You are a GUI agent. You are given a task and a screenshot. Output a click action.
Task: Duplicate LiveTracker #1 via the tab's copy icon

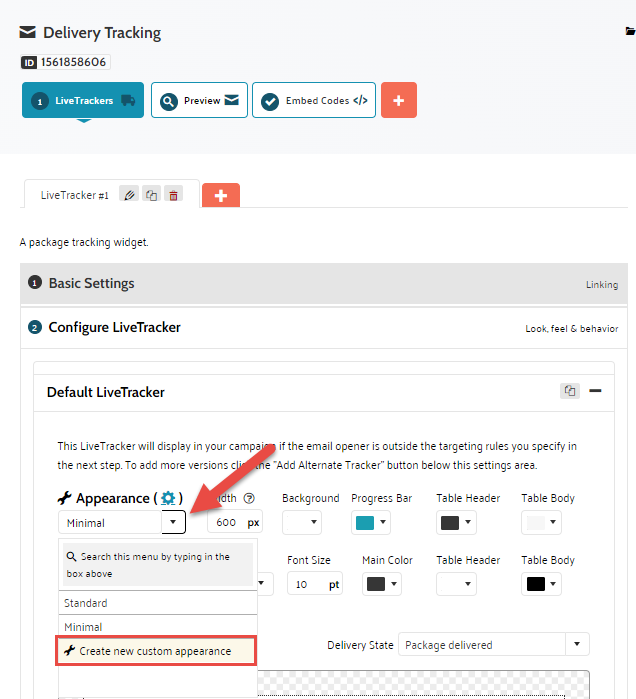point(152,195)
